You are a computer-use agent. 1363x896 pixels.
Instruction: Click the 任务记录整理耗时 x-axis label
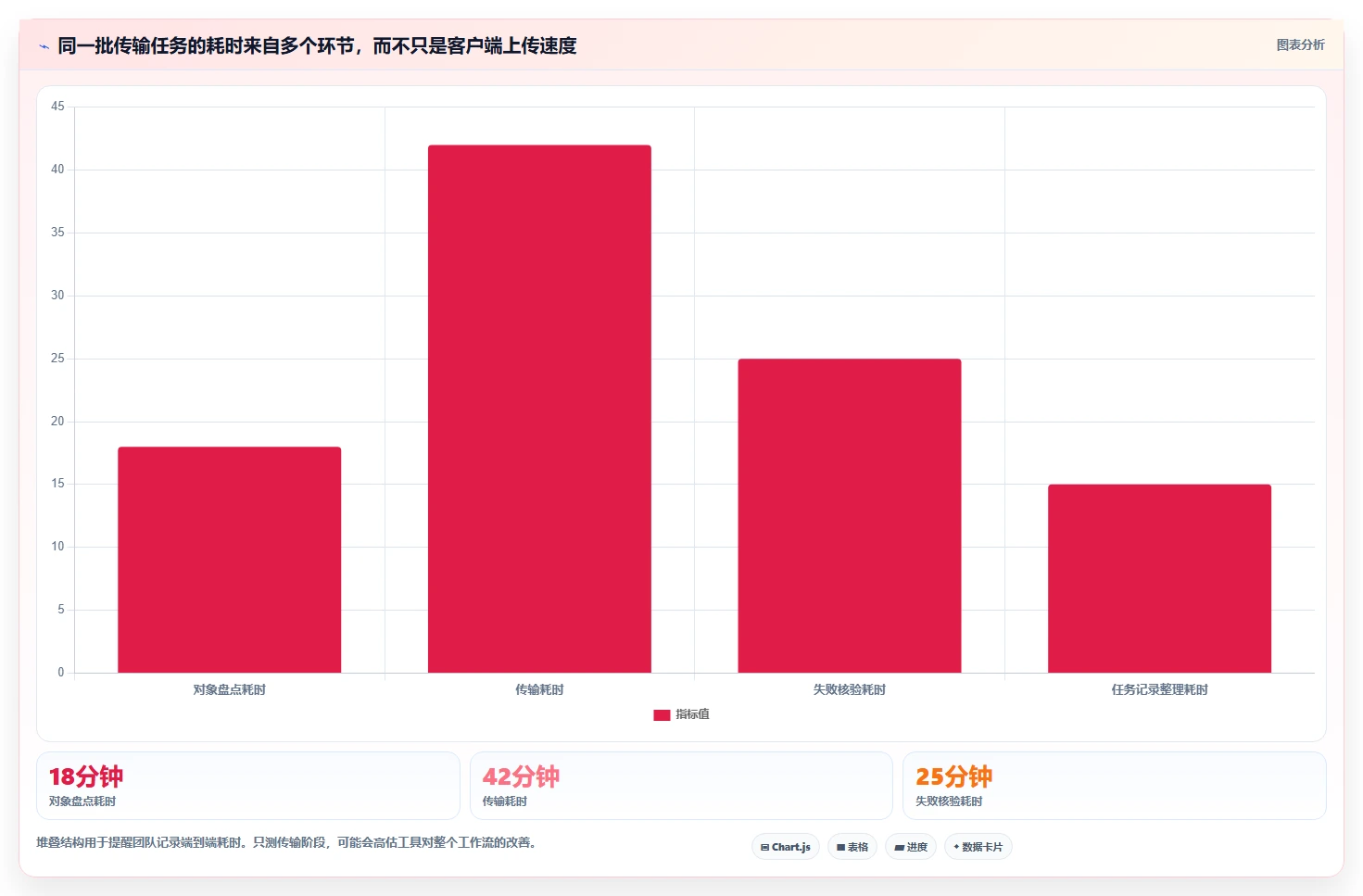1159,689
